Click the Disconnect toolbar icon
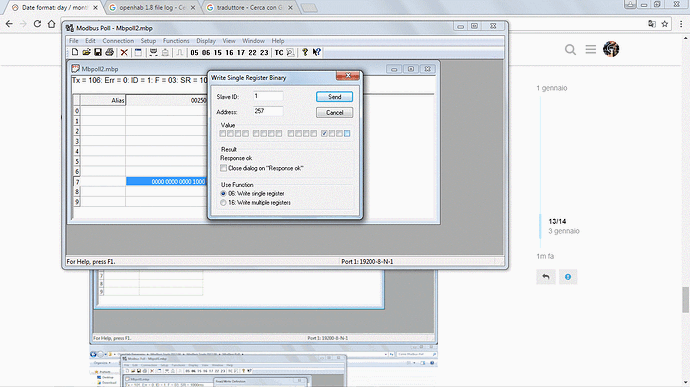The height and width of the screenshot is (387, 690). (x=165, y=52)
